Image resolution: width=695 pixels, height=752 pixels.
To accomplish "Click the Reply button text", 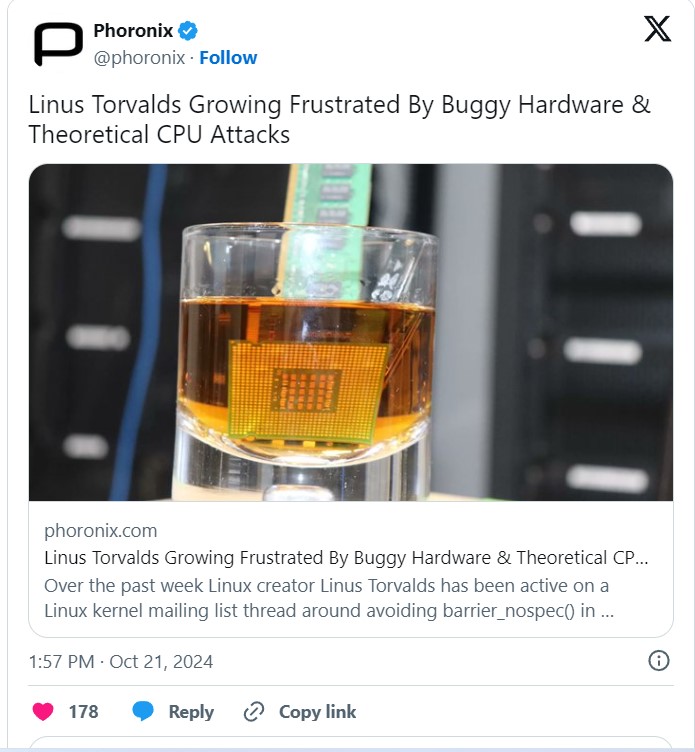I will [x=191, y=712].
